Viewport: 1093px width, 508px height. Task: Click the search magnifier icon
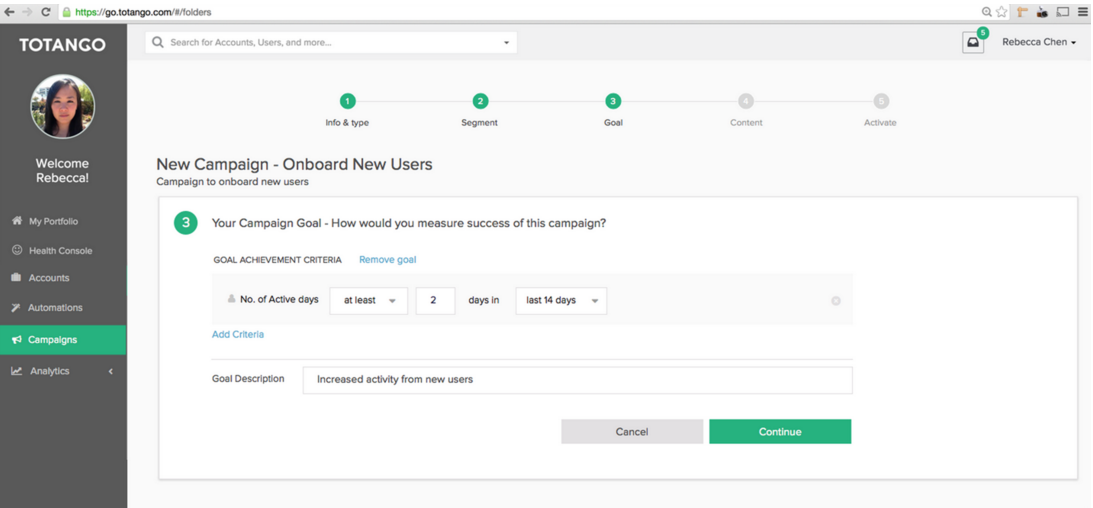[x=158, y=43]
